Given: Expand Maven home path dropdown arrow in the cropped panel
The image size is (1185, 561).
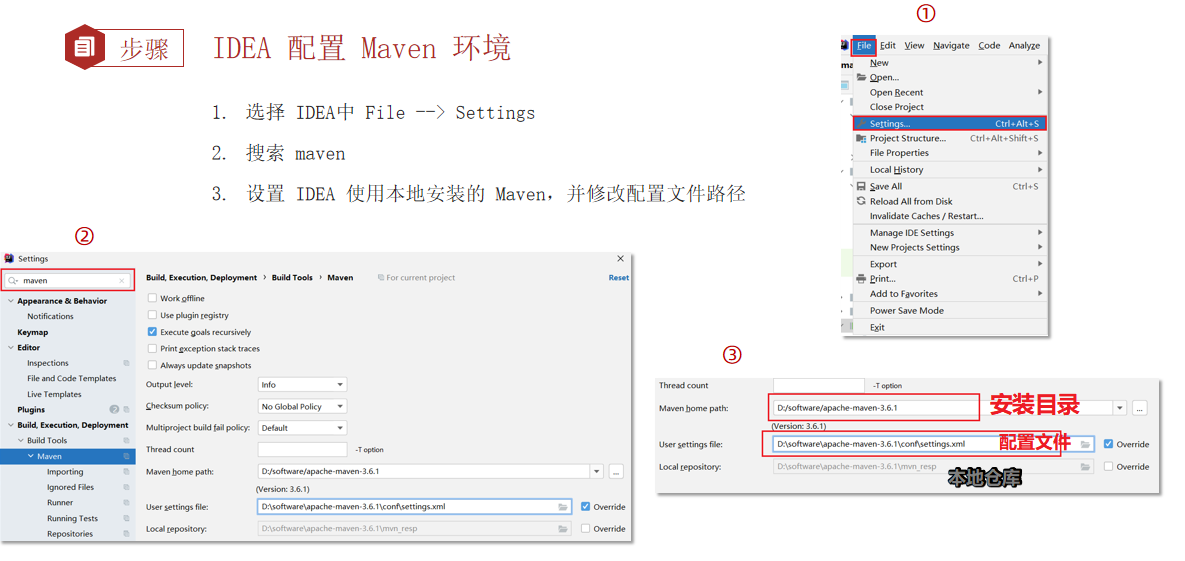Looking at the screenshot, I should coord(1119,408).
